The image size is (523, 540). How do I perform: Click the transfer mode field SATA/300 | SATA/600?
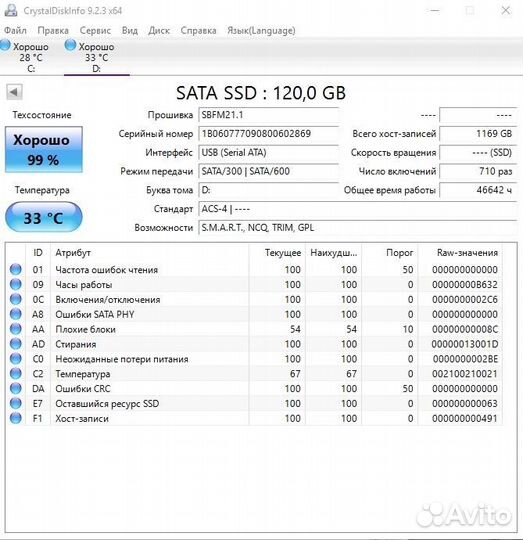click(x=269, y=171)
